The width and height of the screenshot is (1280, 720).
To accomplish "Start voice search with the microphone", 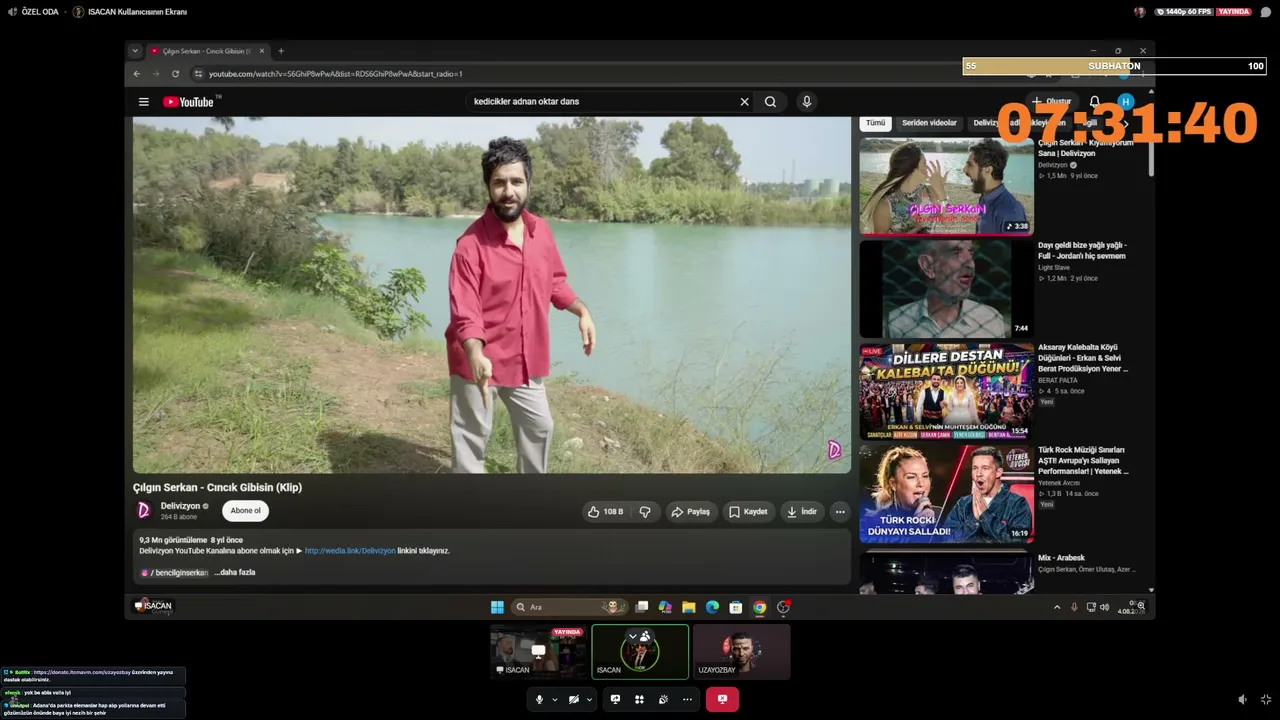I will click(807, 102).
